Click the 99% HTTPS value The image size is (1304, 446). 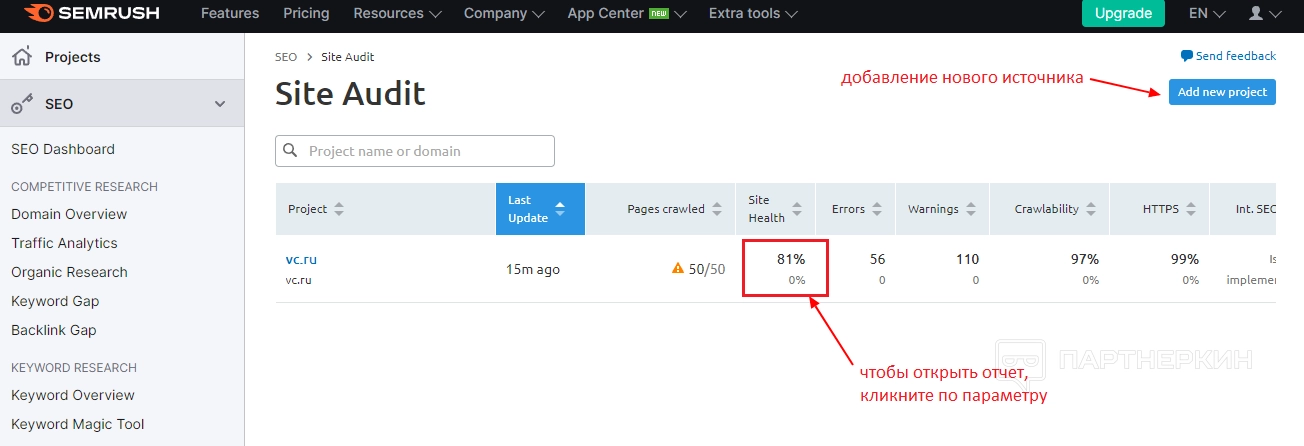pos(1185,259)
